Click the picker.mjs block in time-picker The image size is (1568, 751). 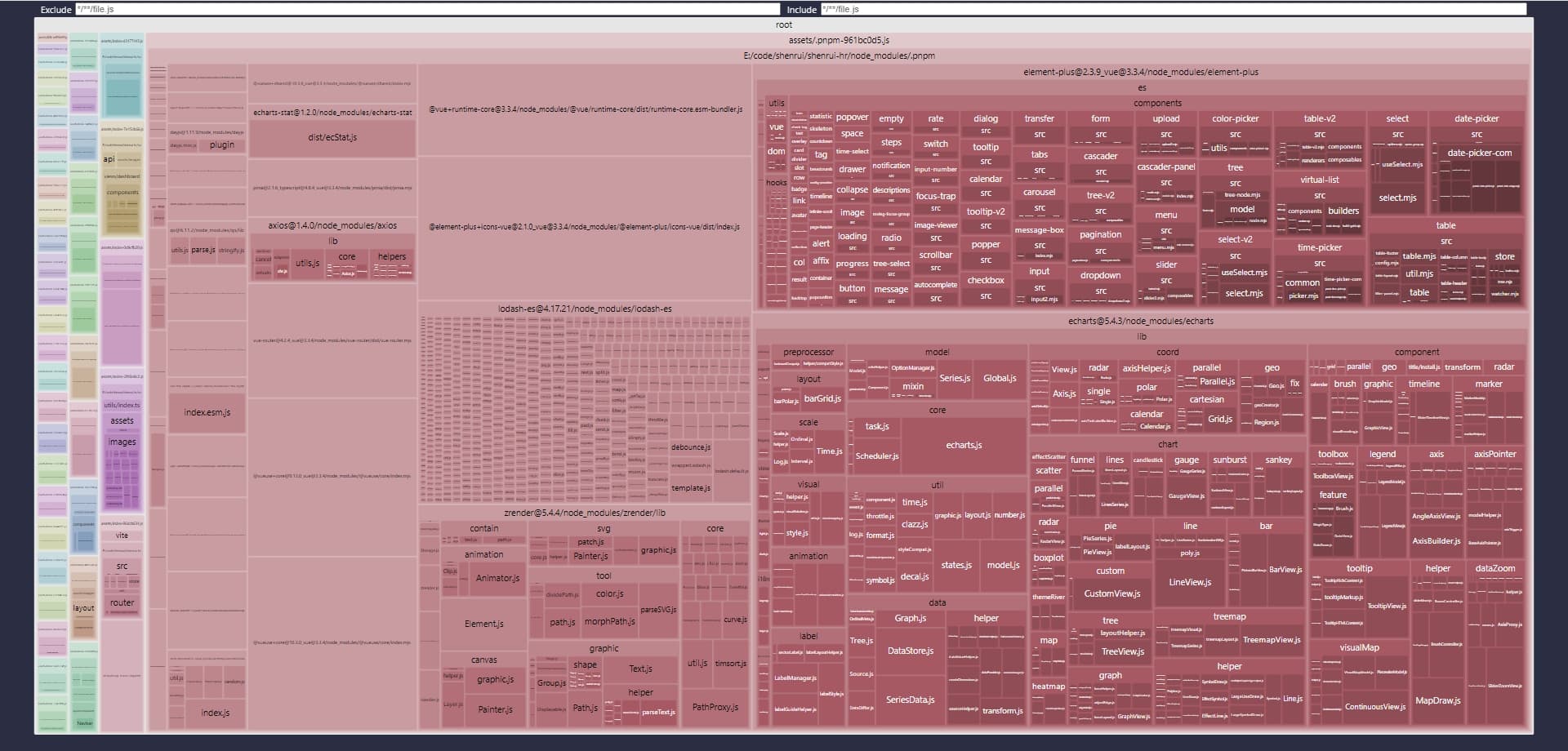click(x=1303, y=296)
